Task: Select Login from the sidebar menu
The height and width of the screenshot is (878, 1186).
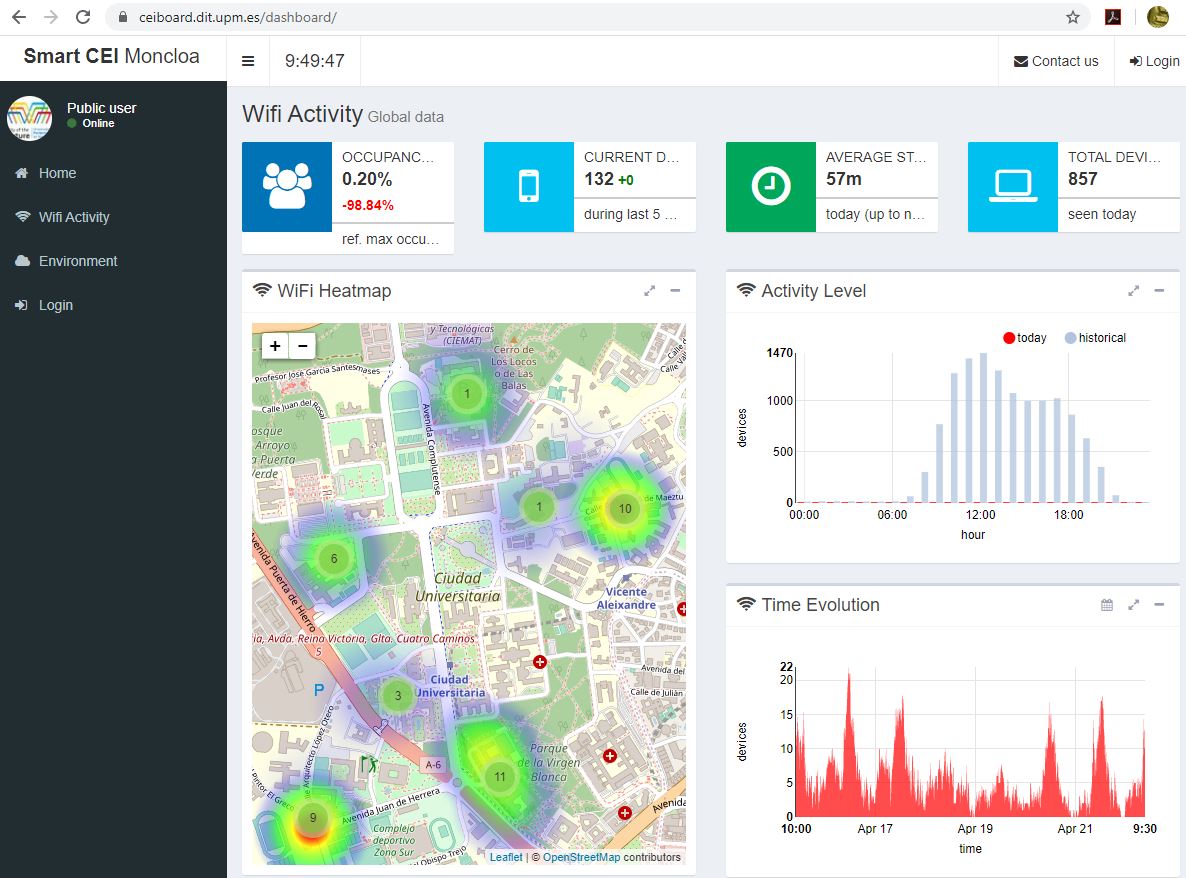Action: pos(55,305)
